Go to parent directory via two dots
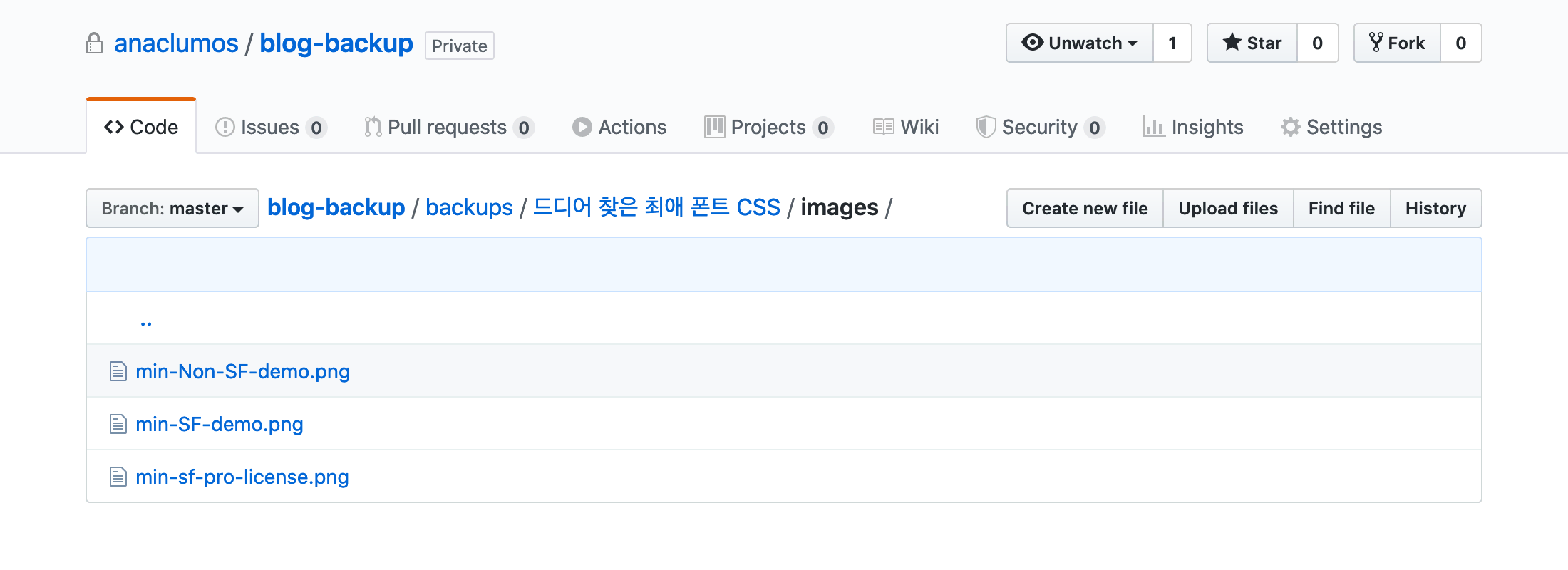The height and width of the screenshot is (570, 1568). [x=146, y=322]
